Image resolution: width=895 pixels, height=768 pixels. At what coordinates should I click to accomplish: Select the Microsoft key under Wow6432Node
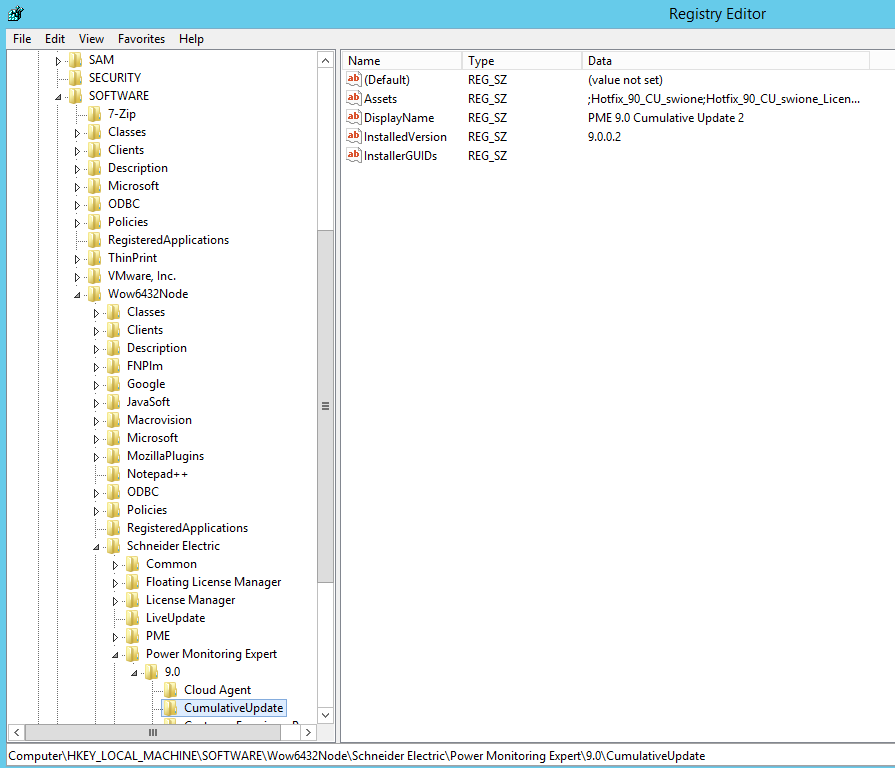click(x=152, y=438)
